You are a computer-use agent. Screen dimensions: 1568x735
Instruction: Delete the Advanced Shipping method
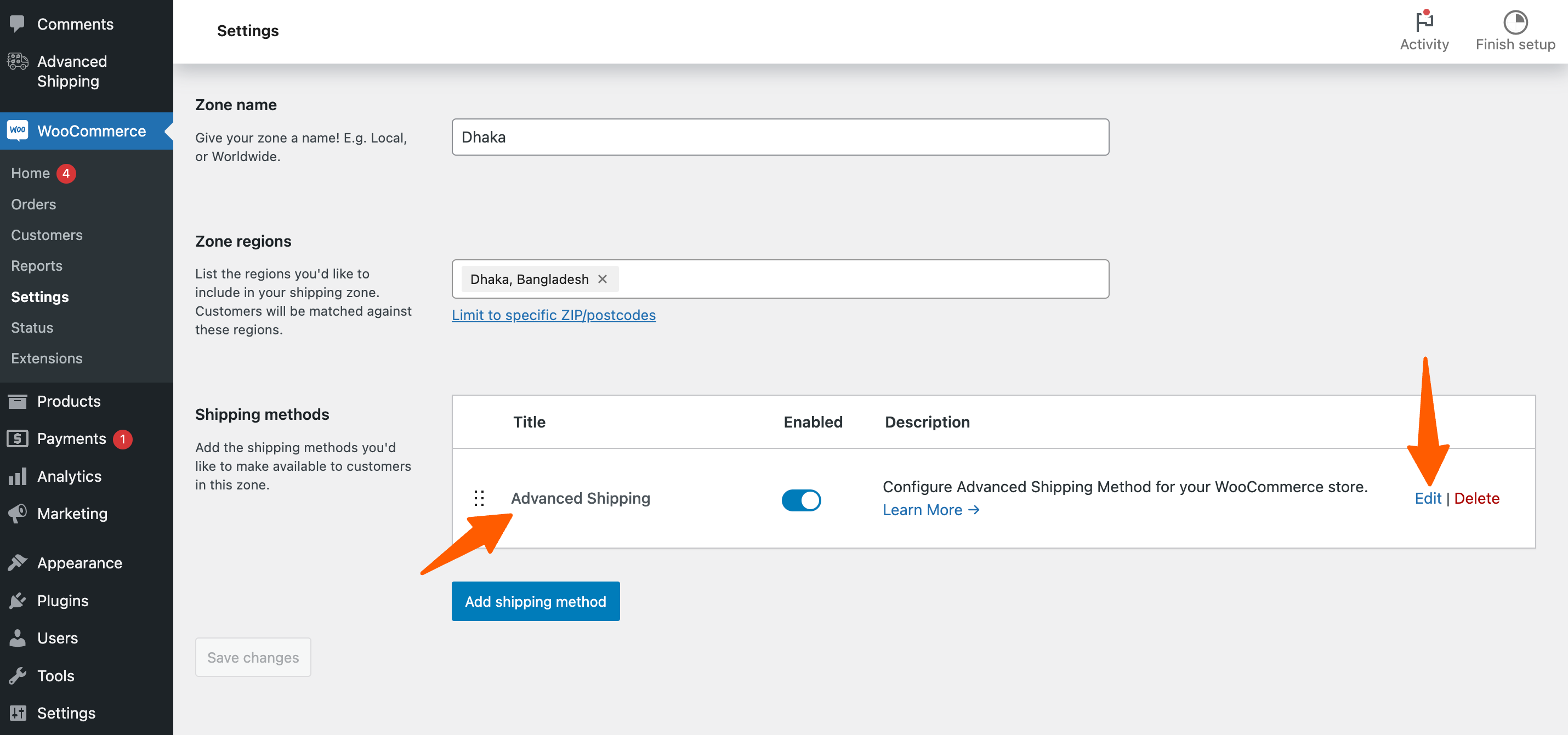(1476, 498)
